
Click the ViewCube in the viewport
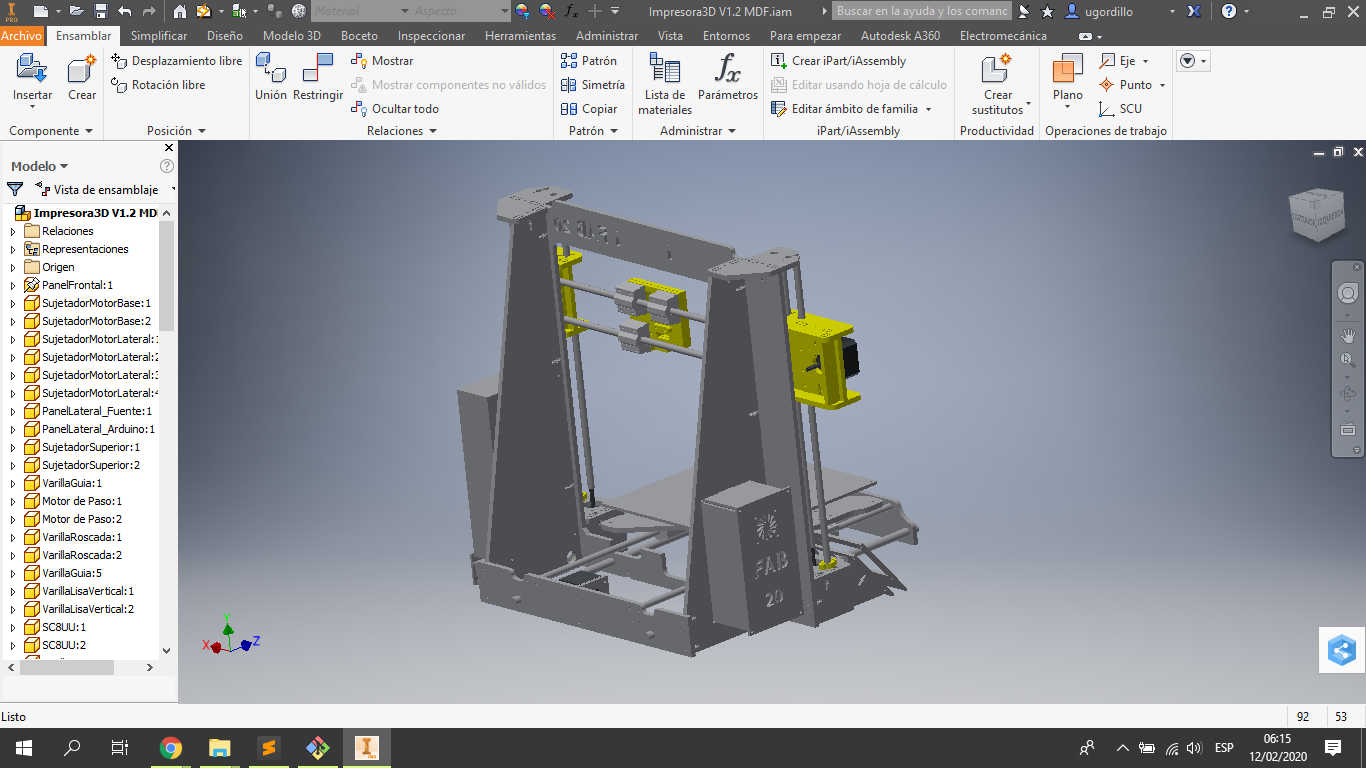(x=1317, y=214)
